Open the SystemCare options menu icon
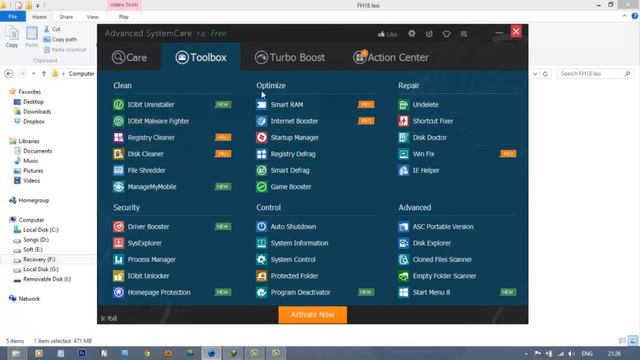The width and height of the screenshot is (640, 360). 464,34
